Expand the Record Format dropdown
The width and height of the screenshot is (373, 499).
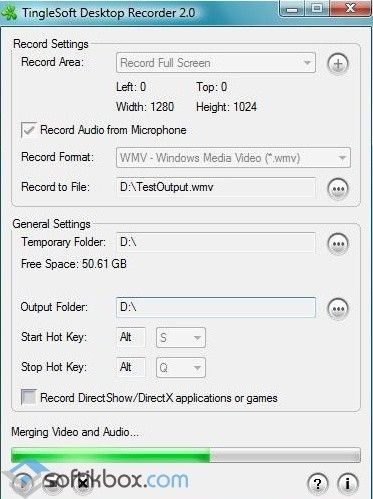pyautogui.click(x=233, y=158)
